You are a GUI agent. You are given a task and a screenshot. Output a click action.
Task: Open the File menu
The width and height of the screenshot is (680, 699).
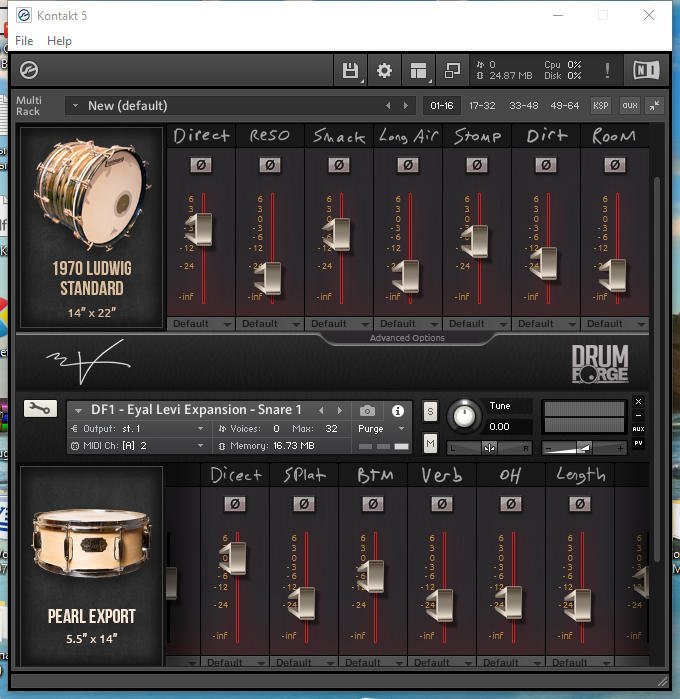(24, 41)
